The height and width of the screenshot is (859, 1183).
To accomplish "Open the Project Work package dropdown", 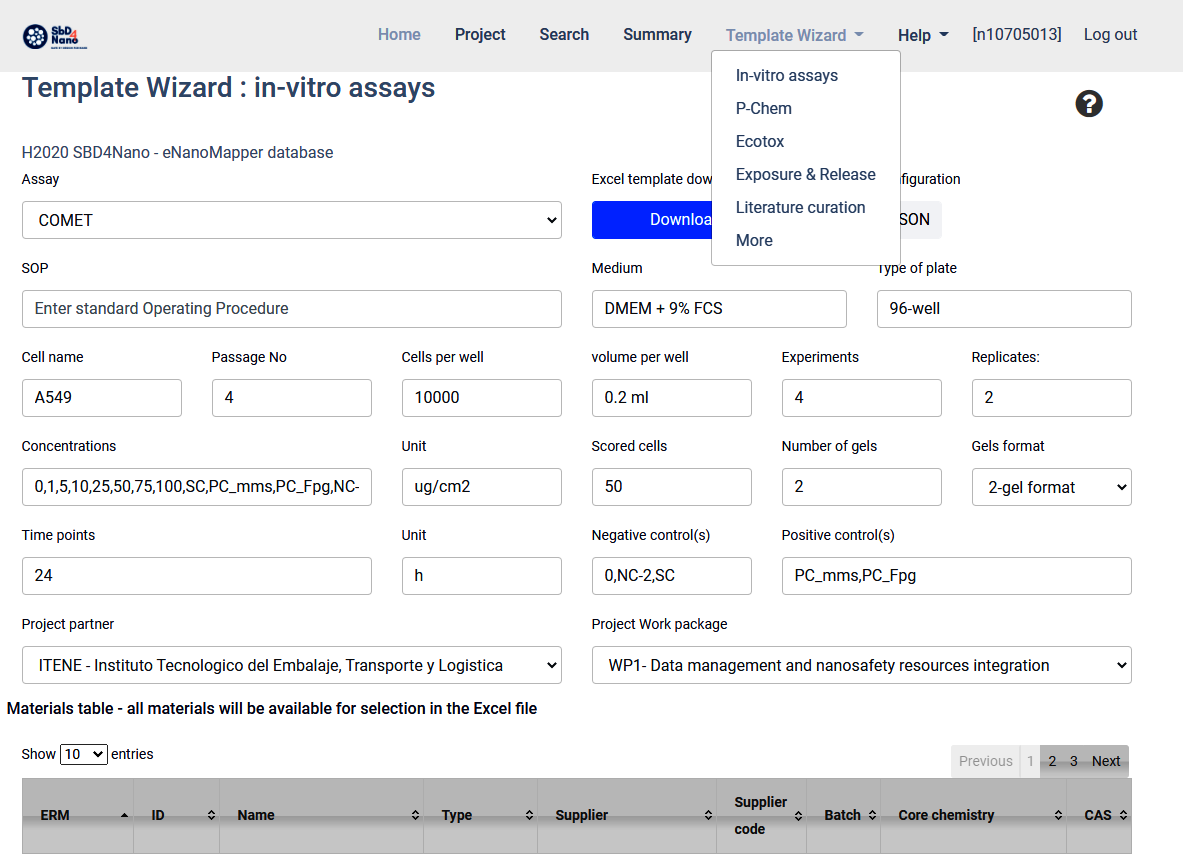I will (861, 665).
